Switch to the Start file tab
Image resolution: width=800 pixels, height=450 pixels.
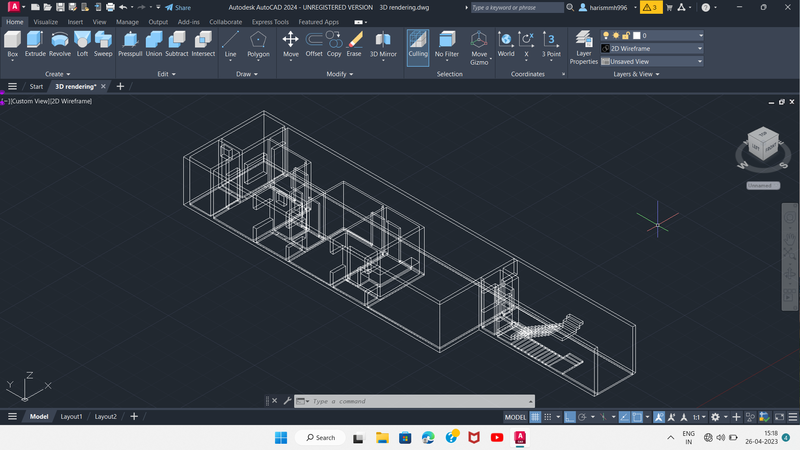click(36, 86)
